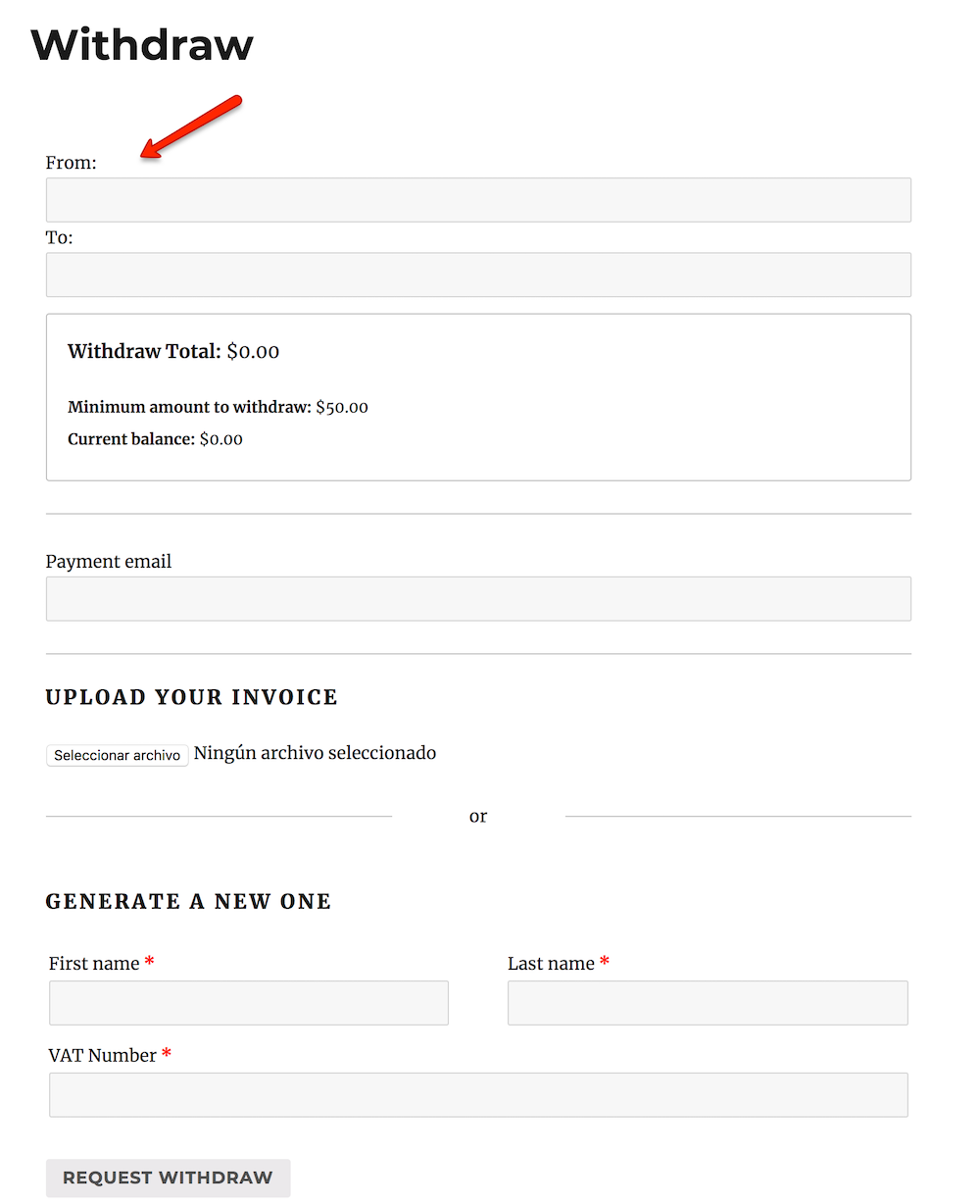Click the 'or' divider text
The height and width of the screenshot is (1204, 980).
477,816
